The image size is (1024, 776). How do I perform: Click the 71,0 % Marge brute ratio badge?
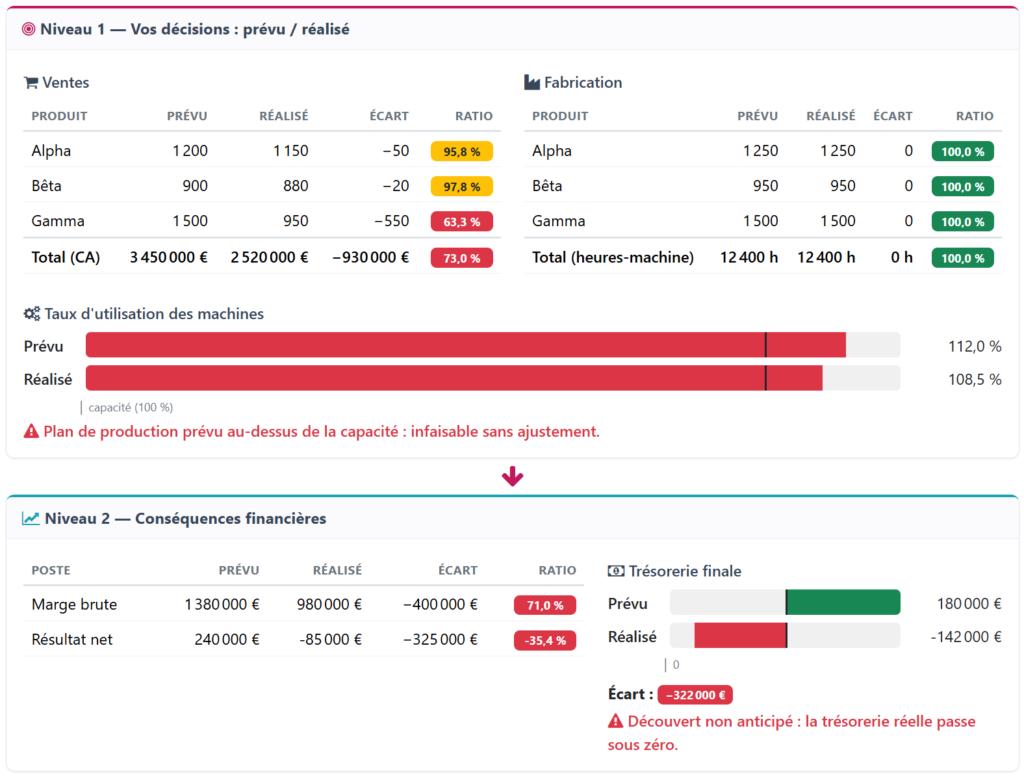point(545,606)
